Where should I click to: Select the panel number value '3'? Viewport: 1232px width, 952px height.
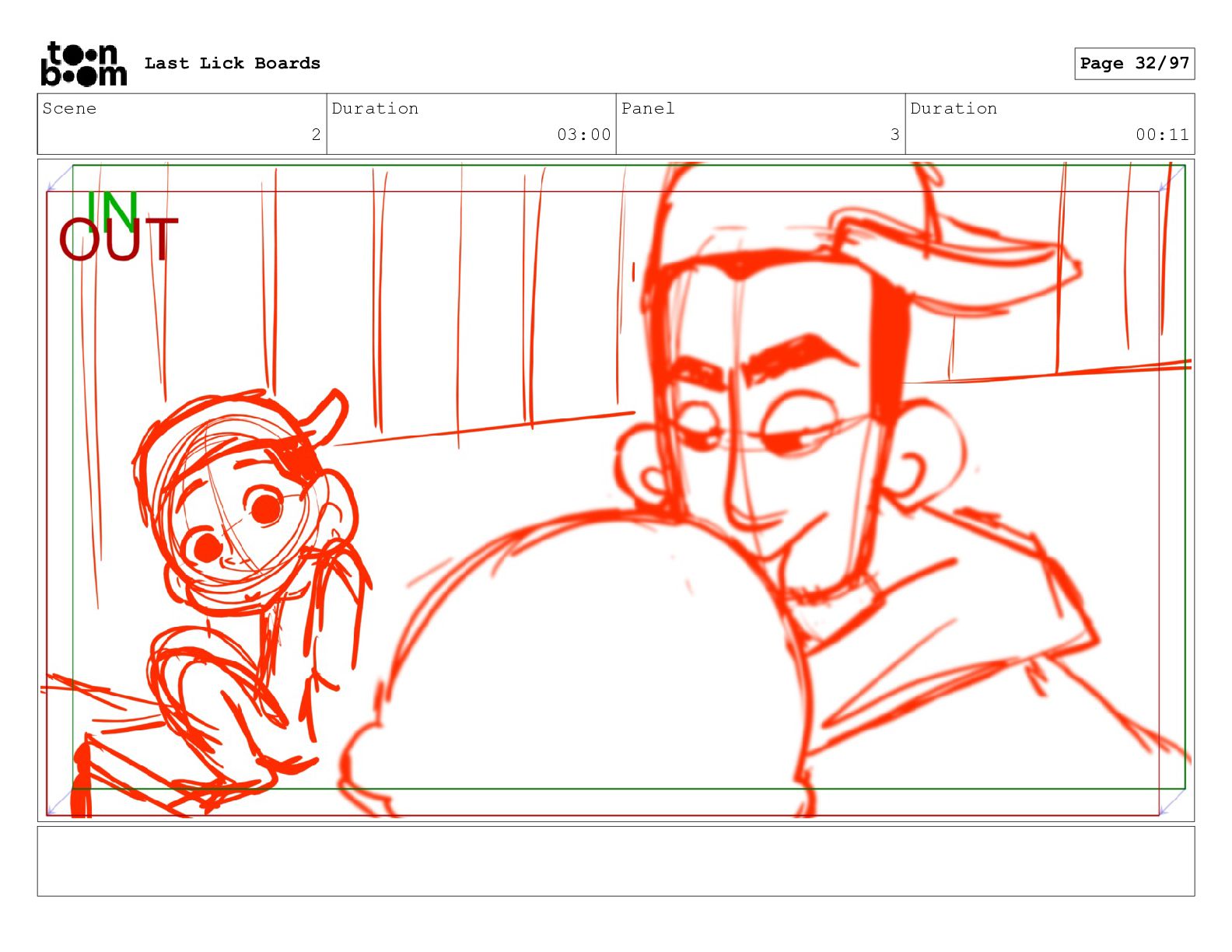point(894,135)
